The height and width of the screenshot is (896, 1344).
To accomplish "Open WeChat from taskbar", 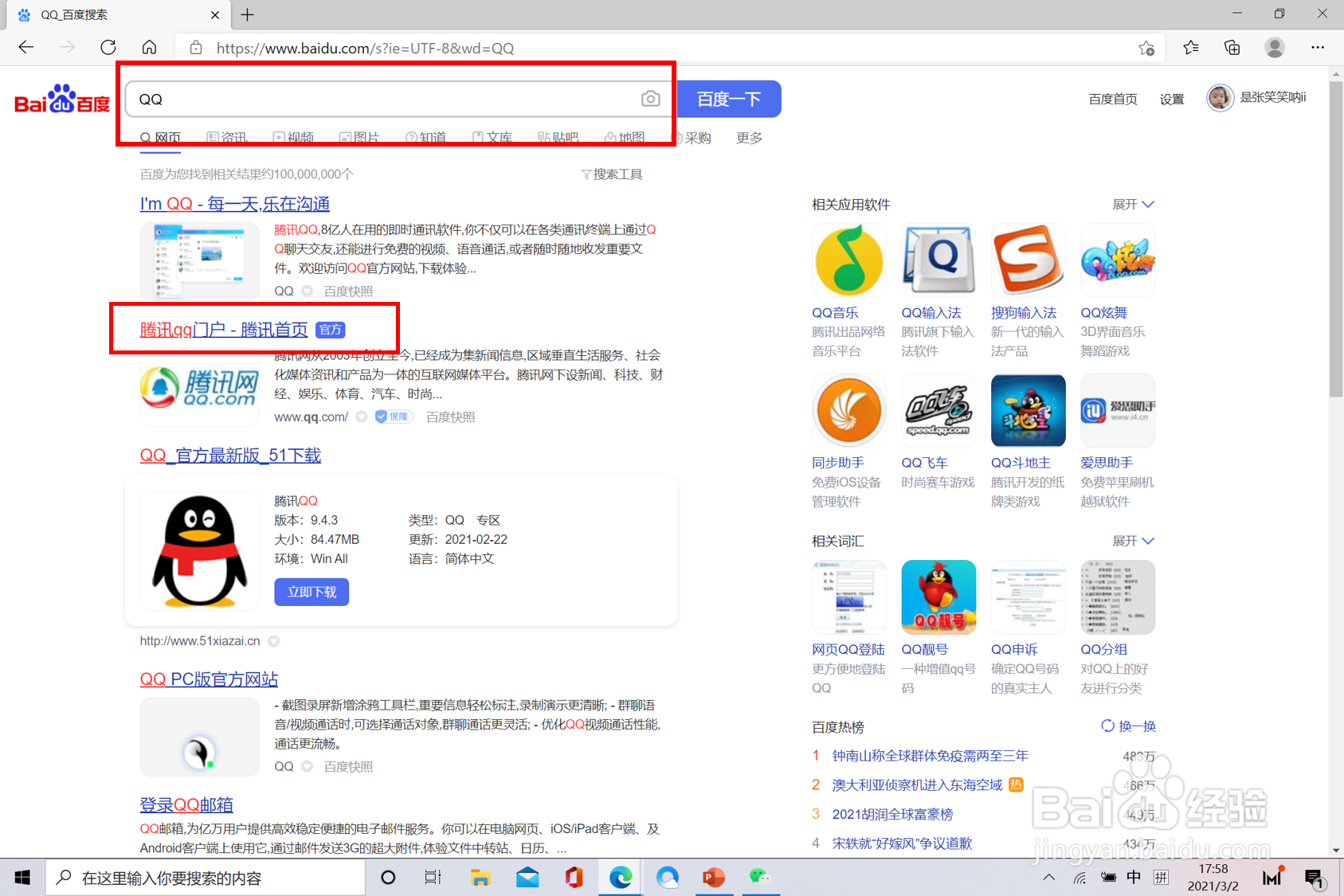I will [760, 878].
